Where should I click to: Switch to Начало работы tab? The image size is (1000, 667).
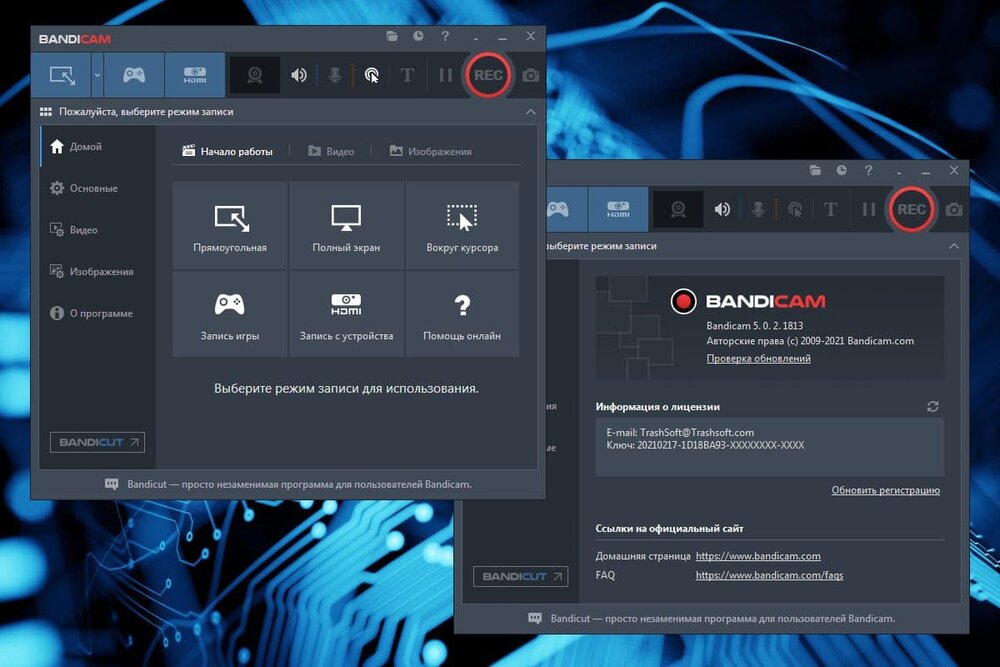(228, 151)
